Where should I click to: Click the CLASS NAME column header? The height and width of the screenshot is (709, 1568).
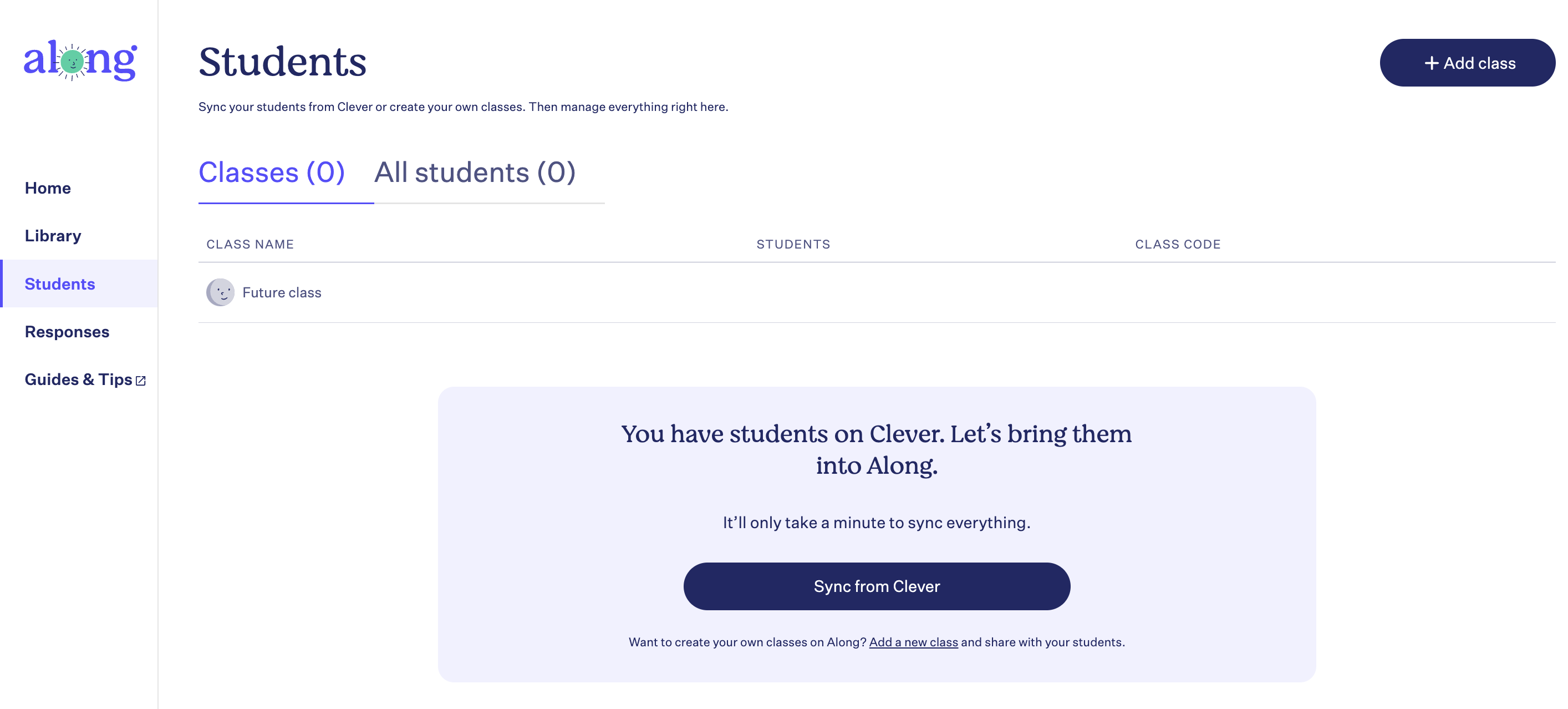(250, 244)
